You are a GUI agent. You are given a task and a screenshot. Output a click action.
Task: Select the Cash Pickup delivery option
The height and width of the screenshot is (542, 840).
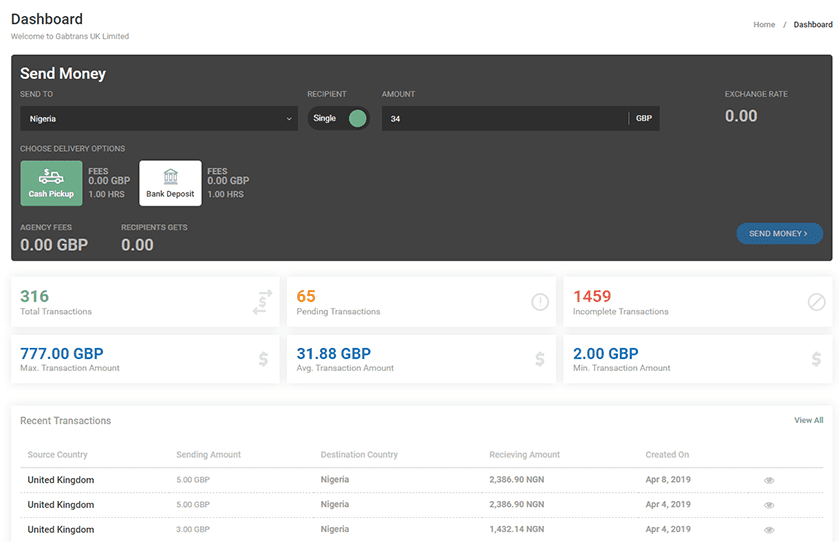(51, 183)
